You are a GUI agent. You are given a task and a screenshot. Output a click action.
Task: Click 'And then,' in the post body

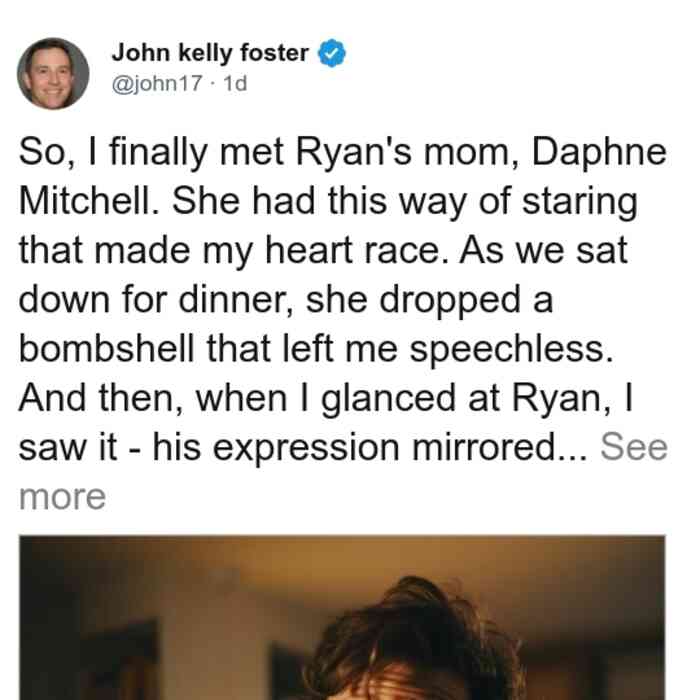[101, 398]
